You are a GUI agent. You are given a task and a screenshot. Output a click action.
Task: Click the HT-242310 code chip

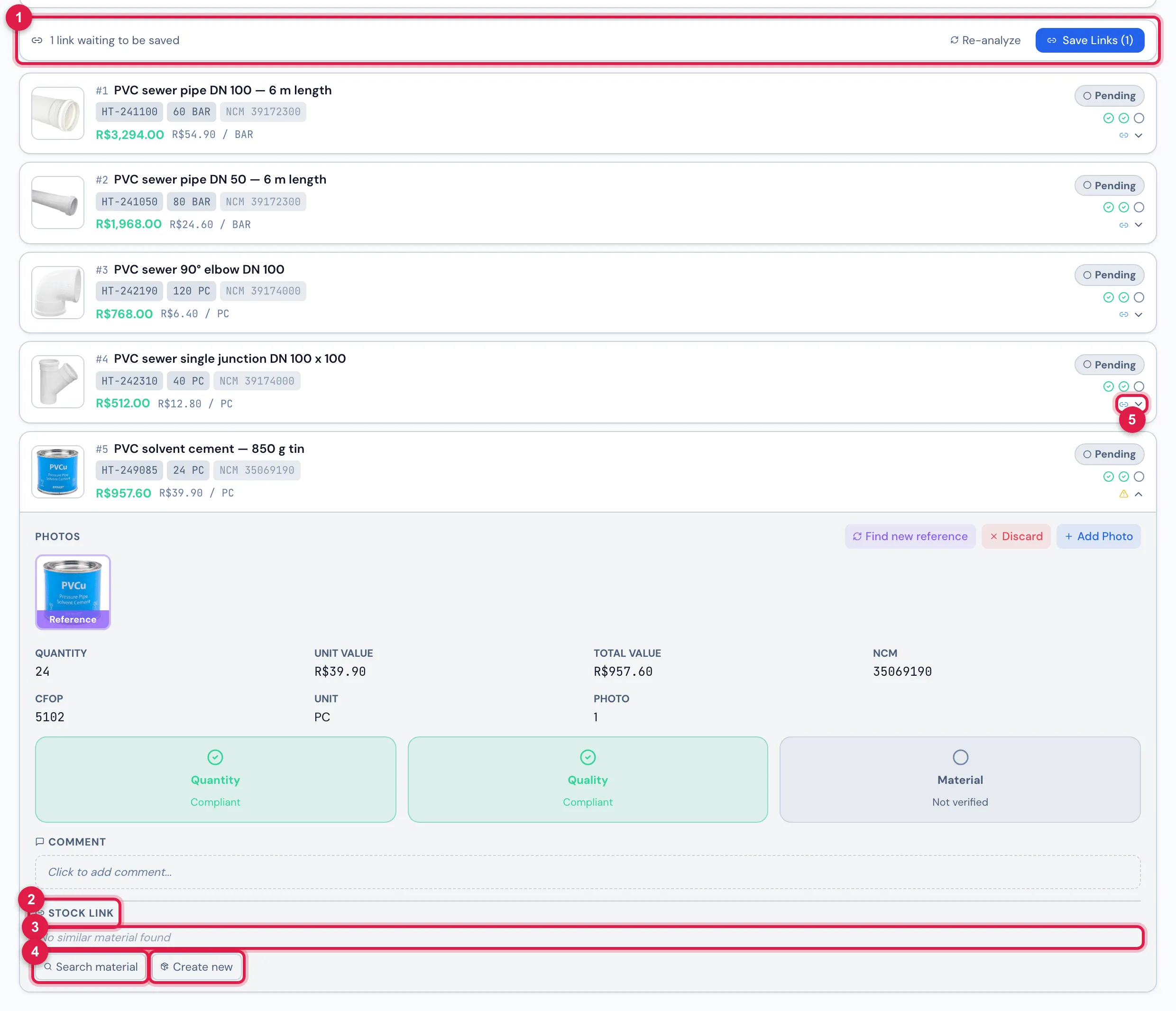click(129, 381)
